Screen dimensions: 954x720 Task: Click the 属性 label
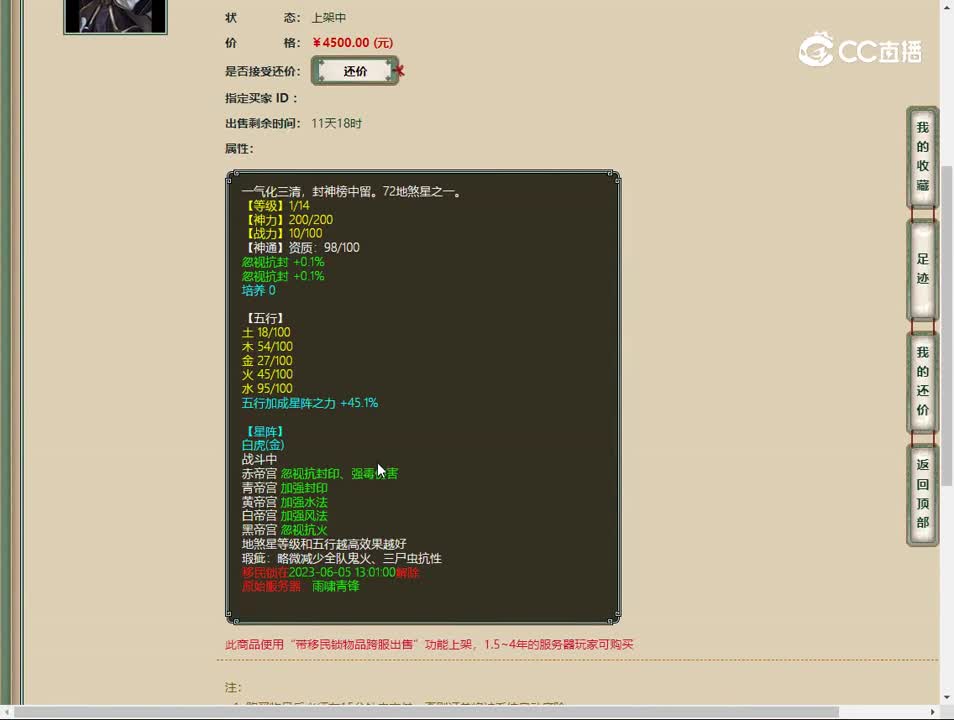239,149
